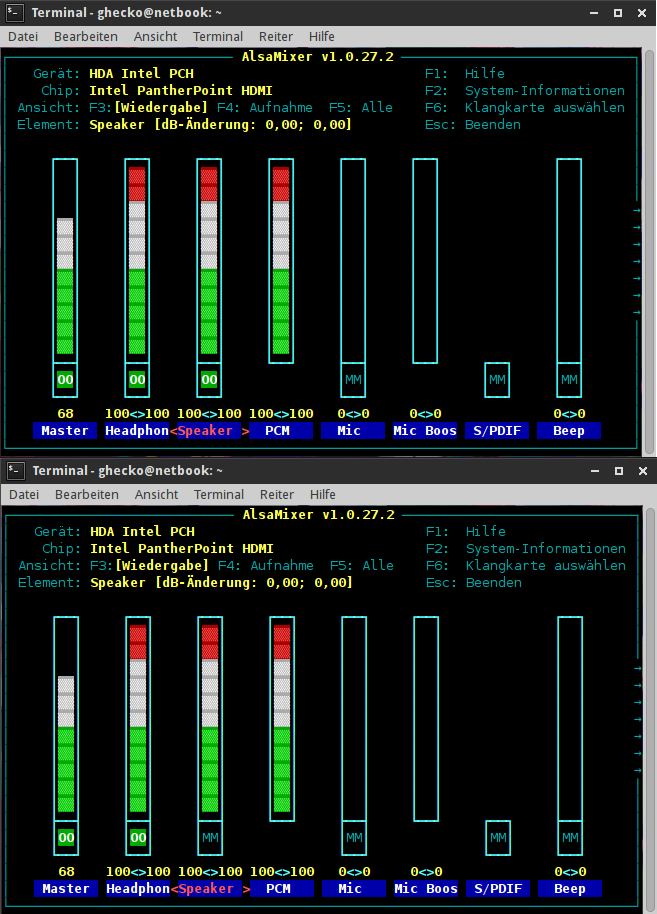Select highlighted Speaker channel label in top window
657x914 pixels.
209,431
